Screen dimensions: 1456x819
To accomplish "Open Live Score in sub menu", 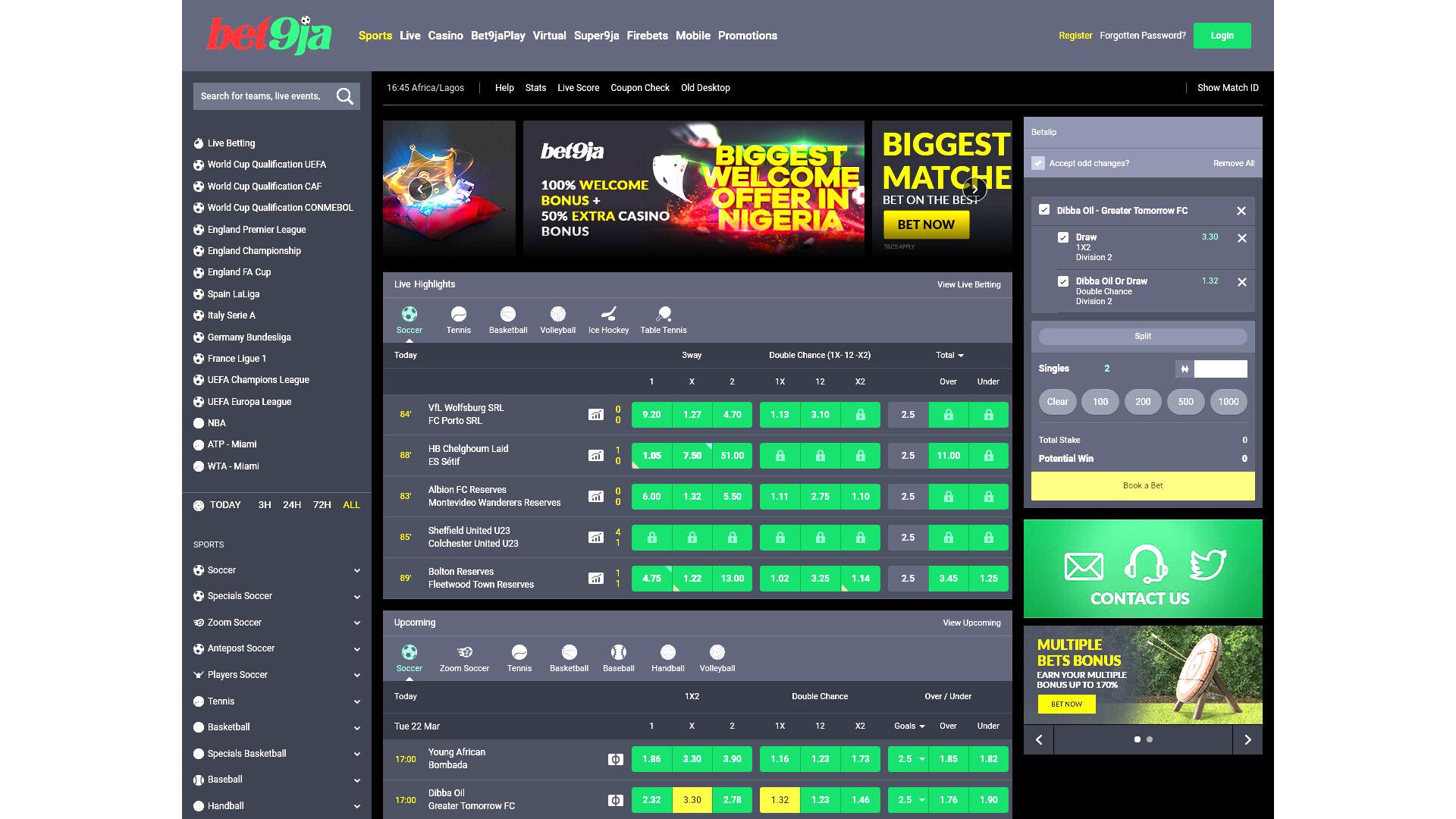I will click(x=579, y=88).
